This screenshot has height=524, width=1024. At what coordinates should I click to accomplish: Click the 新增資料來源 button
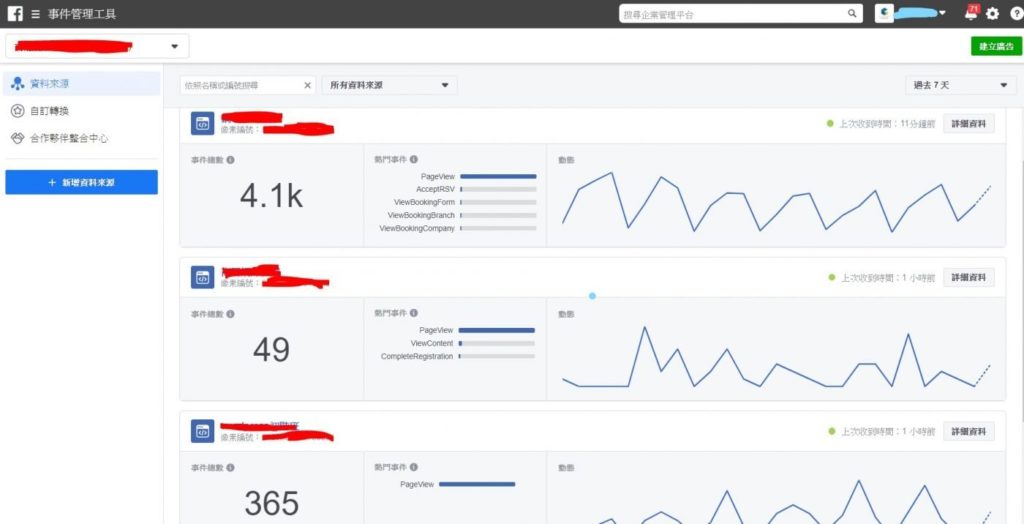pos(82,182)
